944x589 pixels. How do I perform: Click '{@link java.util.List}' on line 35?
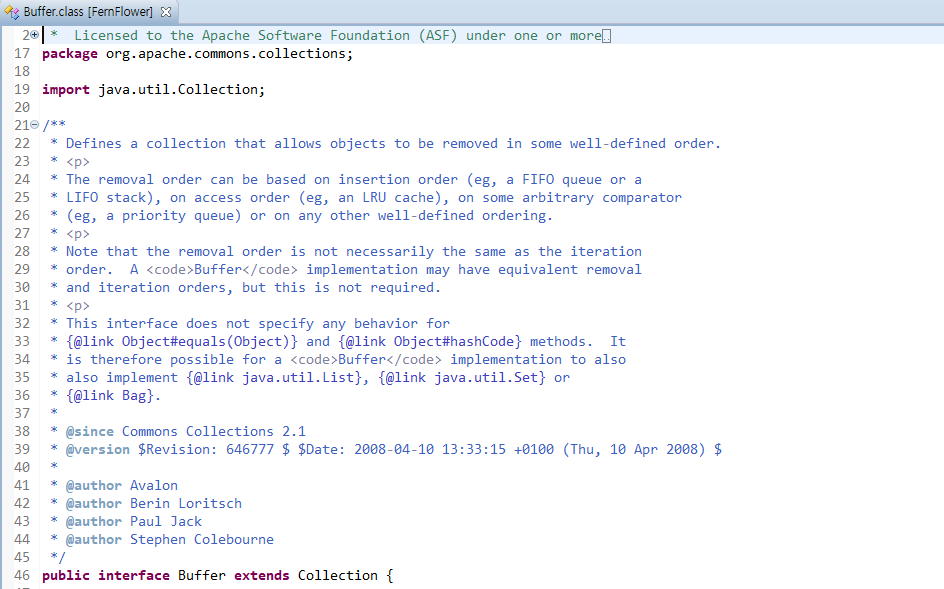point(274,378)
